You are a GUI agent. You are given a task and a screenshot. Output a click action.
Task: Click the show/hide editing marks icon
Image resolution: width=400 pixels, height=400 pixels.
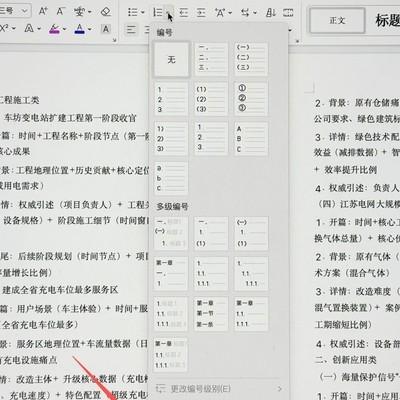288,13
